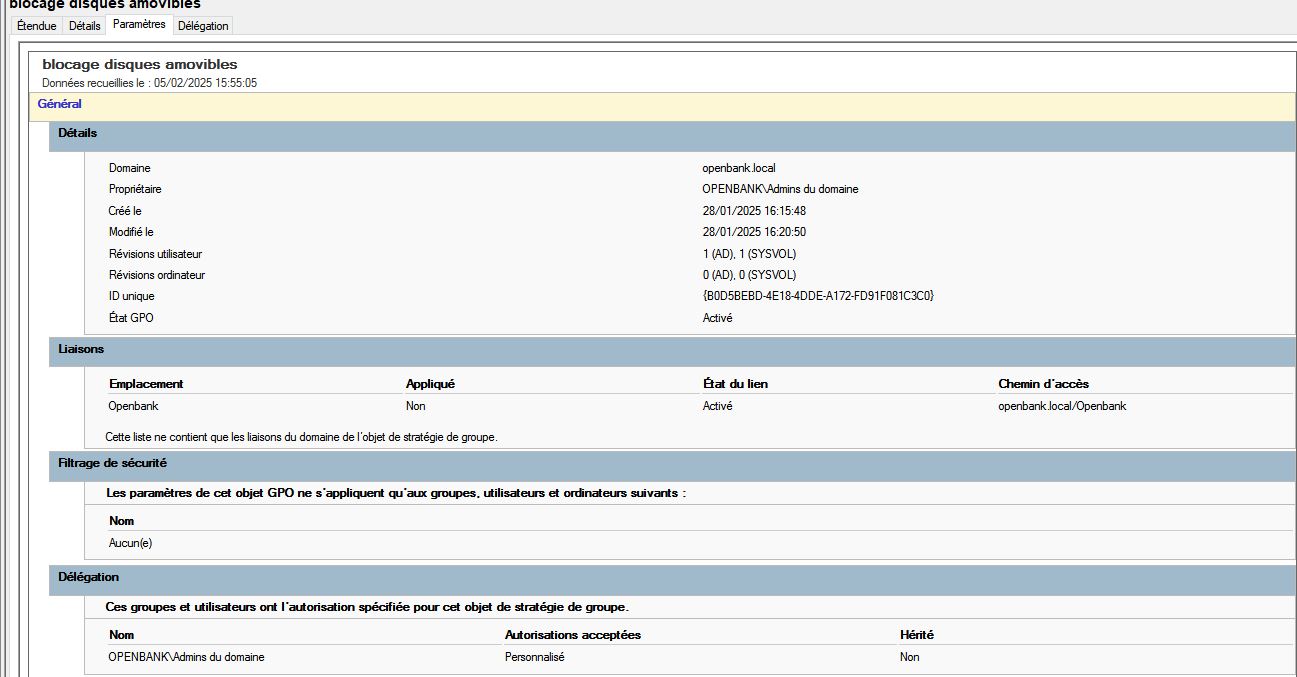Select the Paramètres tab
The width and height of the screenshot is (1297, 677).
pyautogui.click(x=139, y=24)
